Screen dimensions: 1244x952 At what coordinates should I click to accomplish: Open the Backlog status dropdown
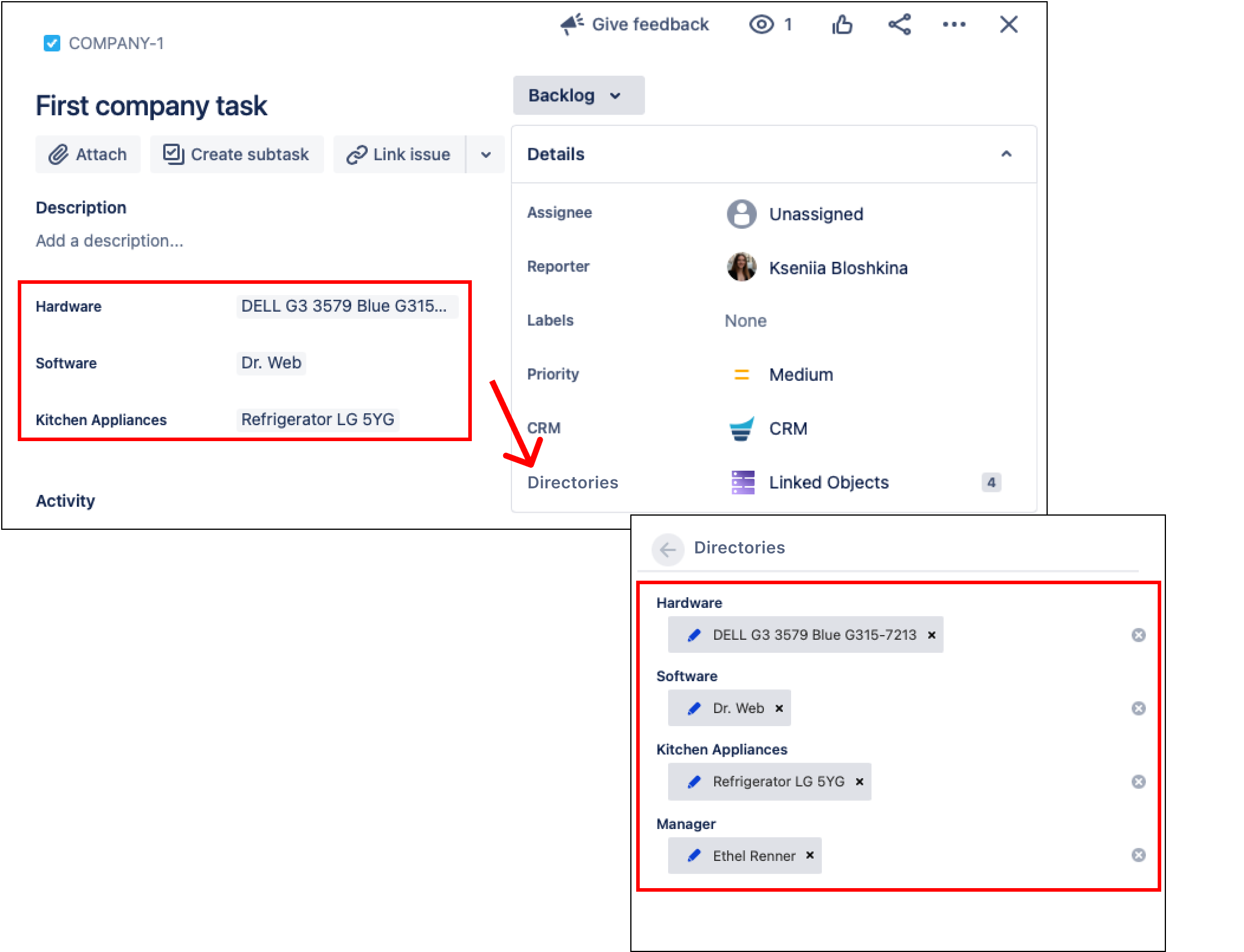point(578,95)
